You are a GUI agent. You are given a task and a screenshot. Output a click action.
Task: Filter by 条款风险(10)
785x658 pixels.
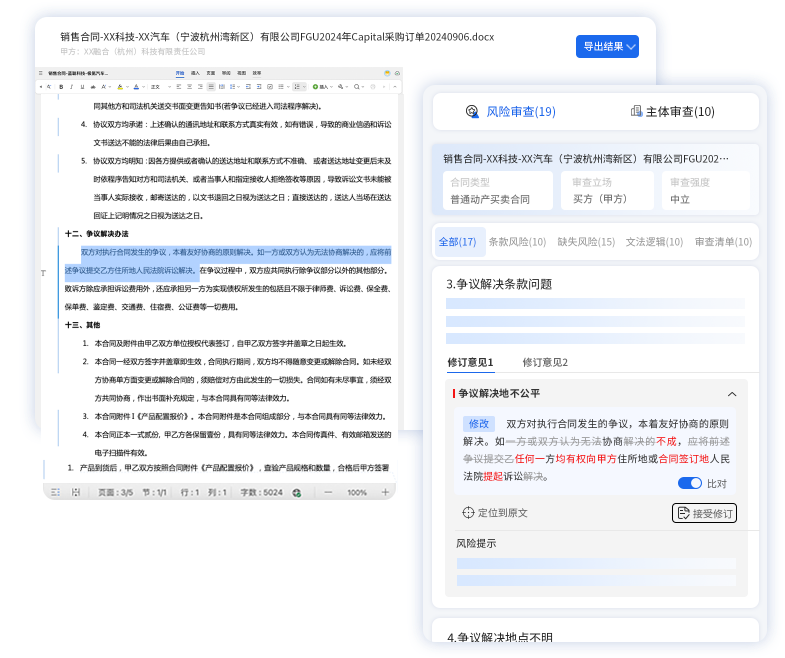pos(517,242)
